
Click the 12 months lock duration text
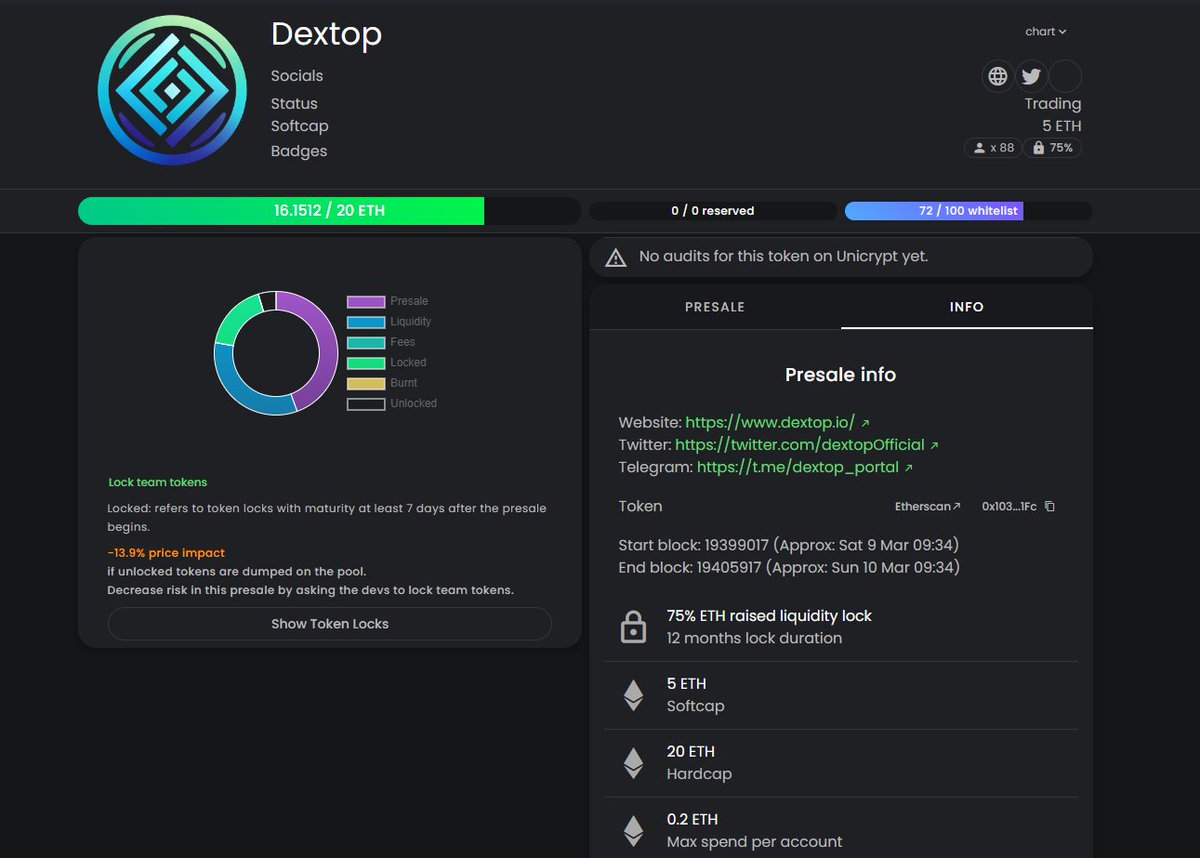pyautogui.click(x=754, y=638)
